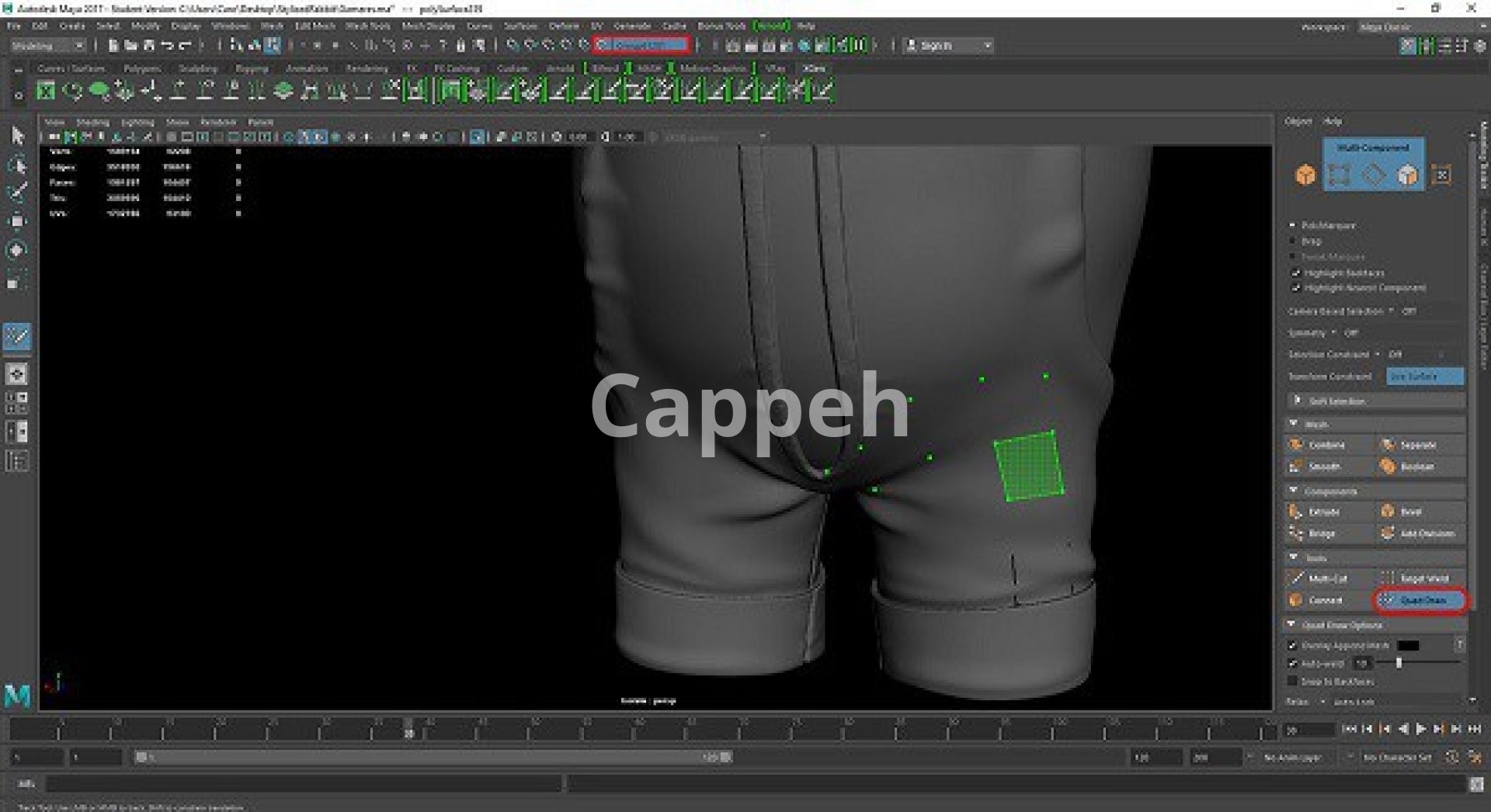Apply Bevel from Modeling Toolkit
Viewport: 1491px width, 812px height.
[x=1410, y=512]
